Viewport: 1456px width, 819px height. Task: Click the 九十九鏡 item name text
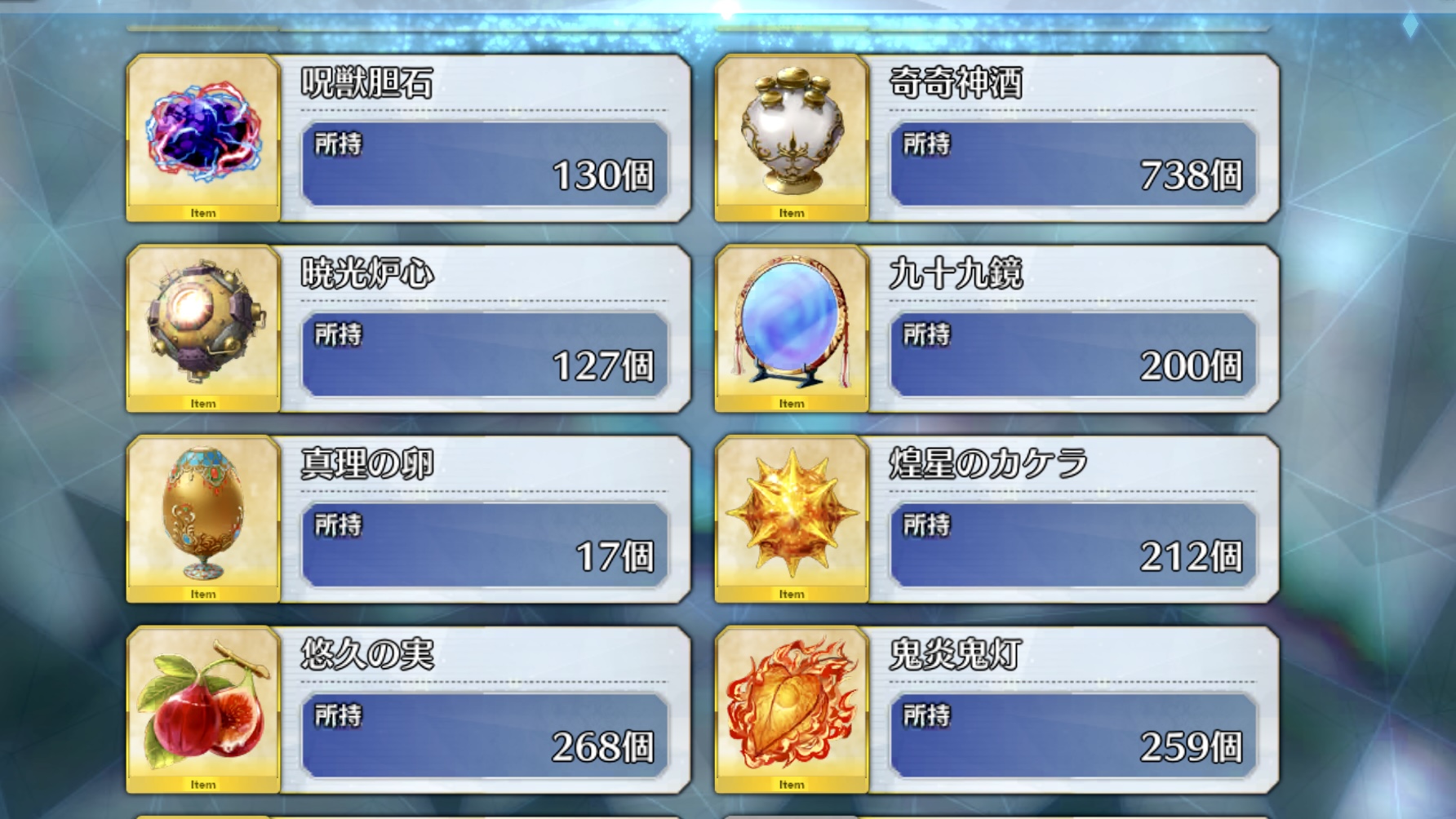[956, 274]
